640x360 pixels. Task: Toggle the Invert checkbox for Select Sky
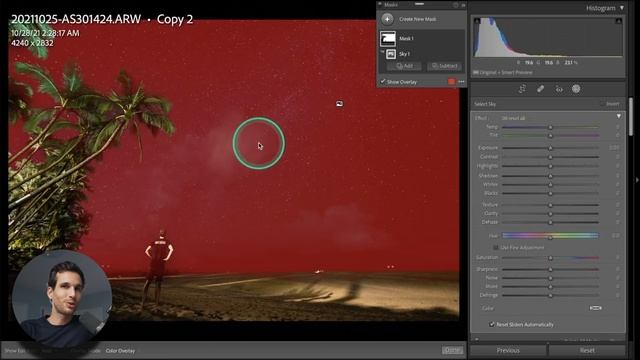(x=602, y=104)
